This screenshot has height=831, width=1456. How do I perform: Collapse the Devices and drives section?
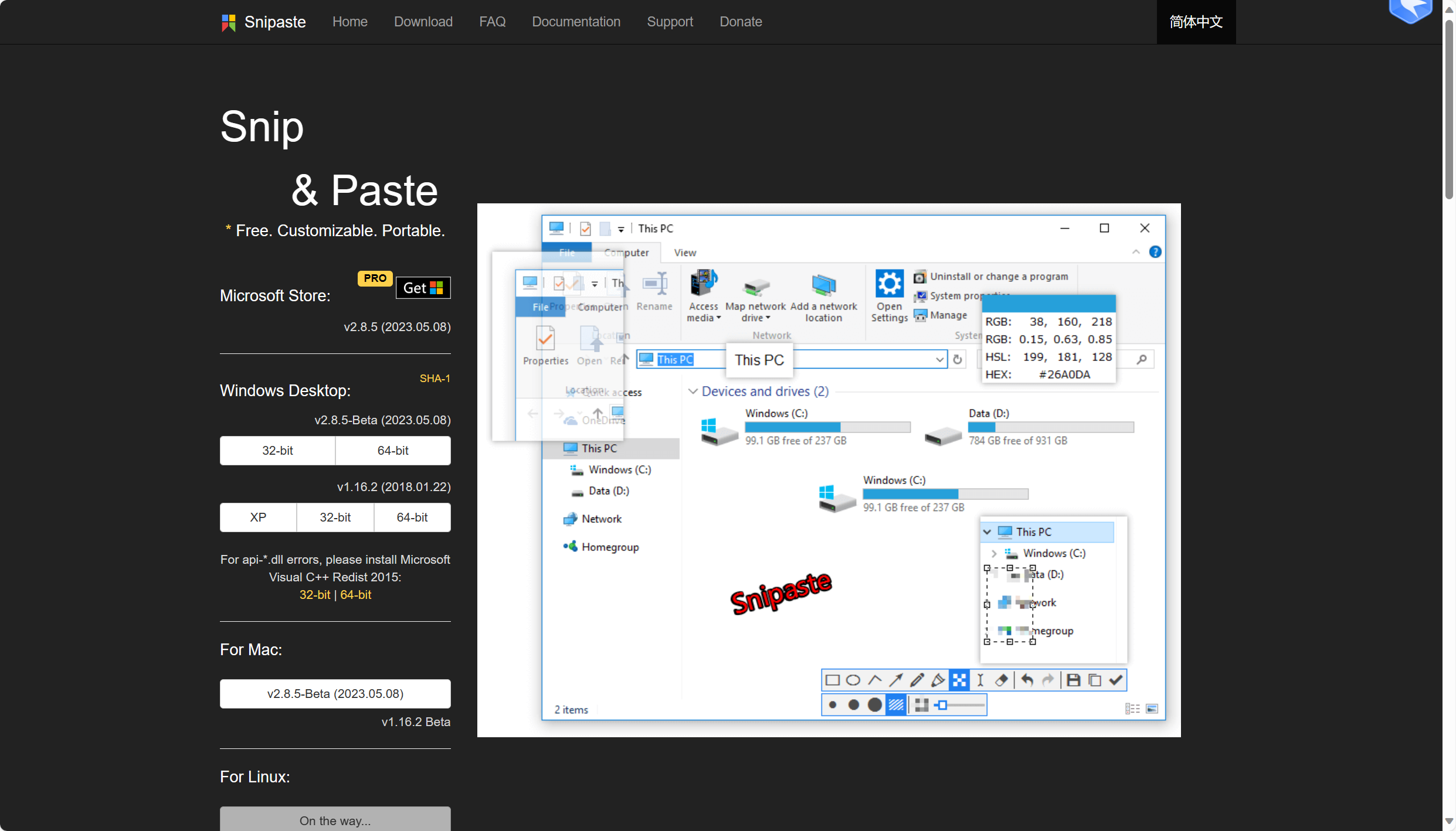click(x=693, y=391)
